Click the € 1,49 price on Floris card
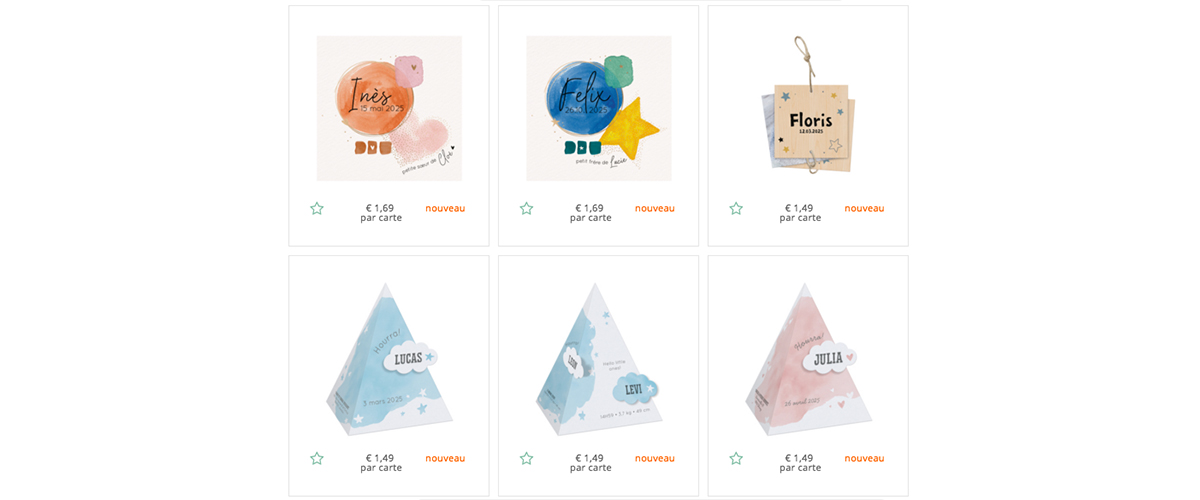 pos(799,208)
